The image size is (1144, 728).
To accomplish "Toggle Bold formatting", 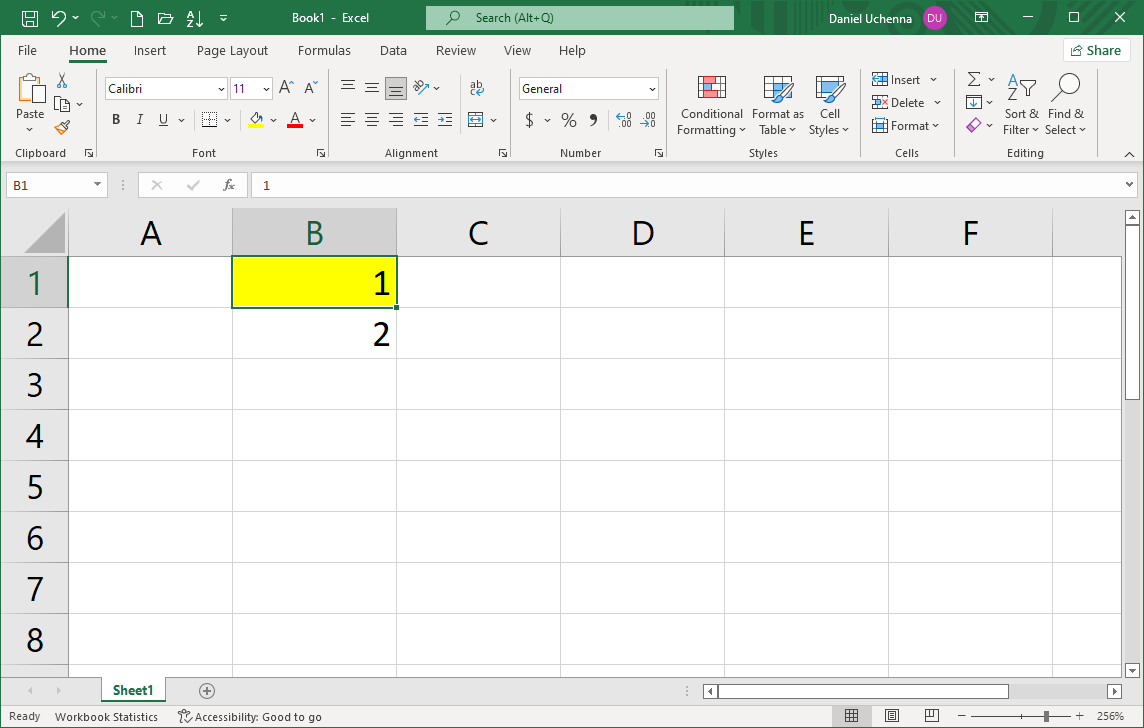I will [x=116, y=120].
